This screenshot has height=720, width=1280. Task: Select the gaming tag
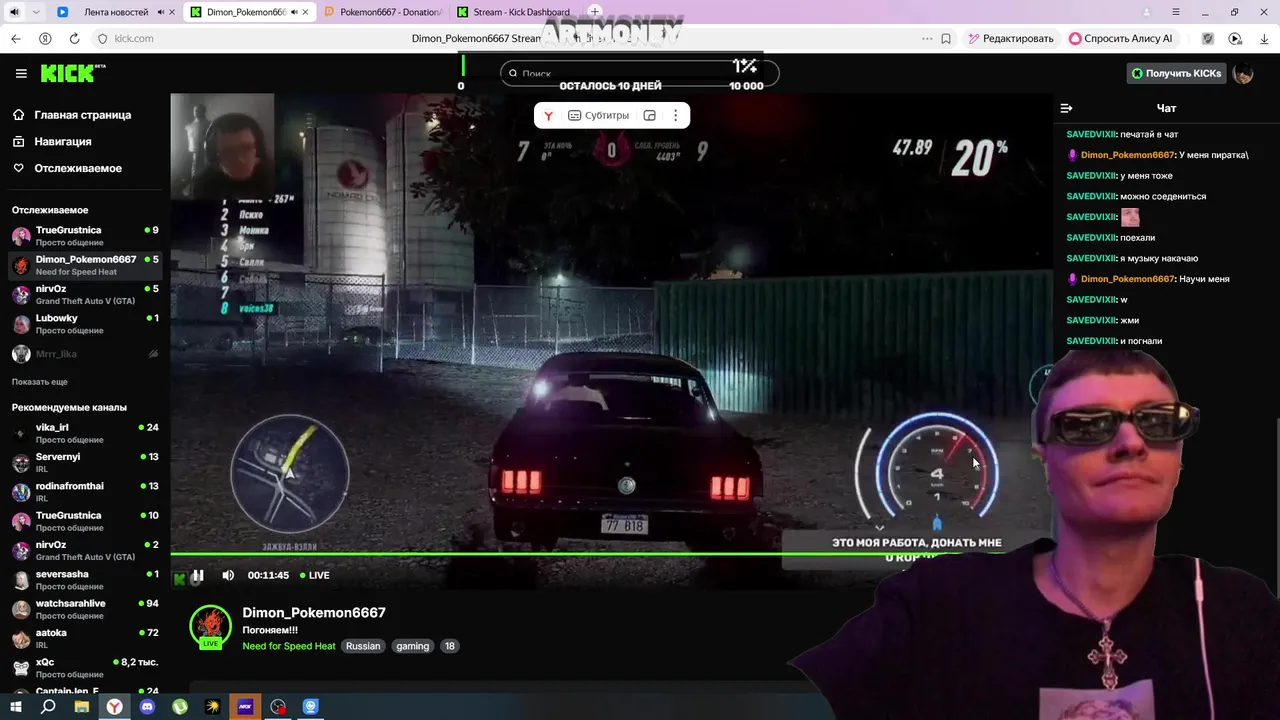click(x=412, y=646)
